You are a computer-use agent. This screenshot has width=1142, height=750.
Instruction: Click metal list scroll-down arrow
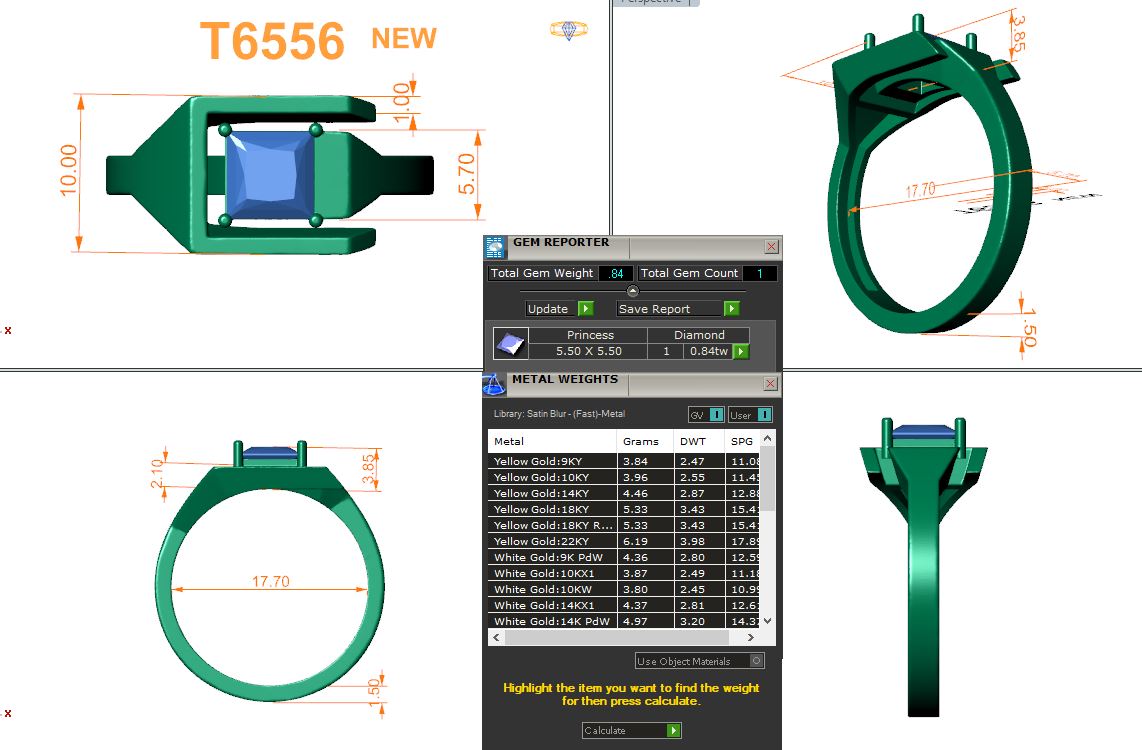pyautogui.click(x=767, y=621)
